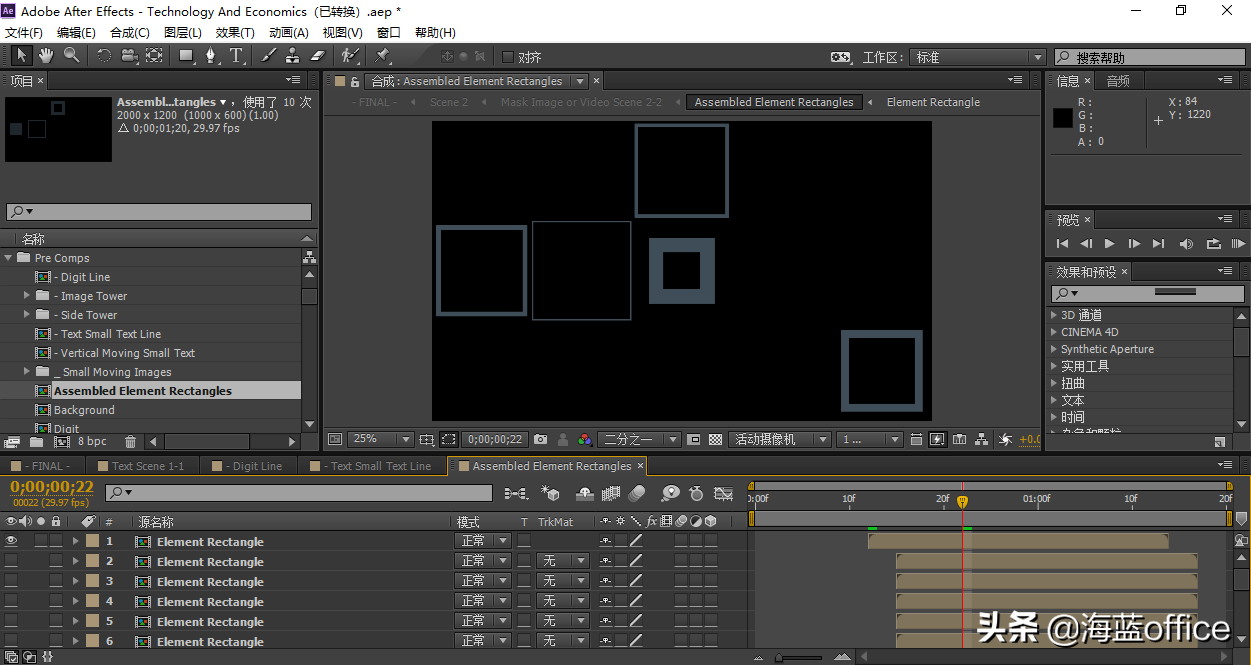
Task: Toggle preserve transparency box for layer 3
Action: (x=524, y=581)
